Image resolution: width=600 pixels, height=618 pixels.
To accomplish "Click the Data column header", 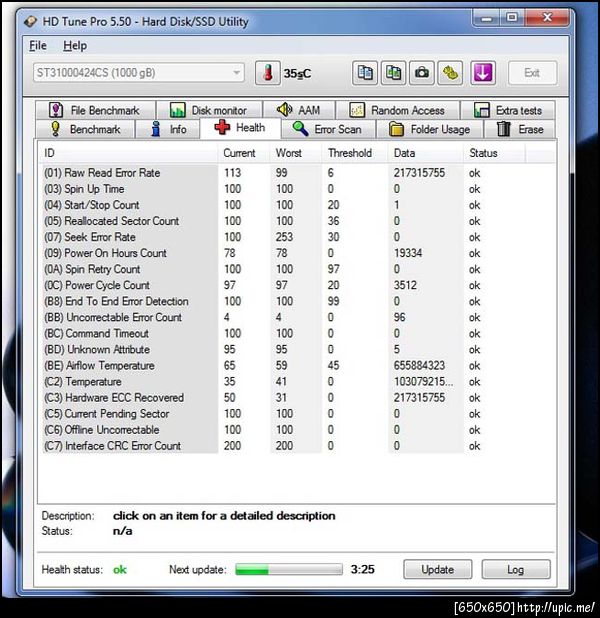I will tap(426, 153).
